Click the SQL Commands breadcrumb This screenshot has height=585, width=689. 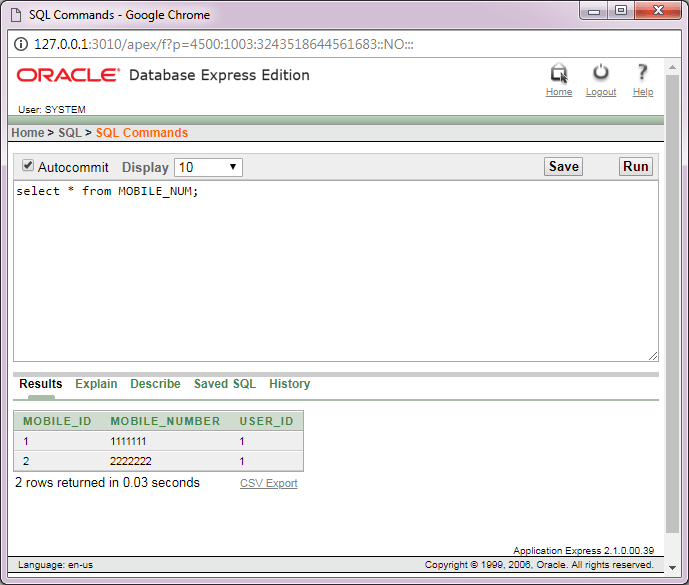(x=142, y=133)
